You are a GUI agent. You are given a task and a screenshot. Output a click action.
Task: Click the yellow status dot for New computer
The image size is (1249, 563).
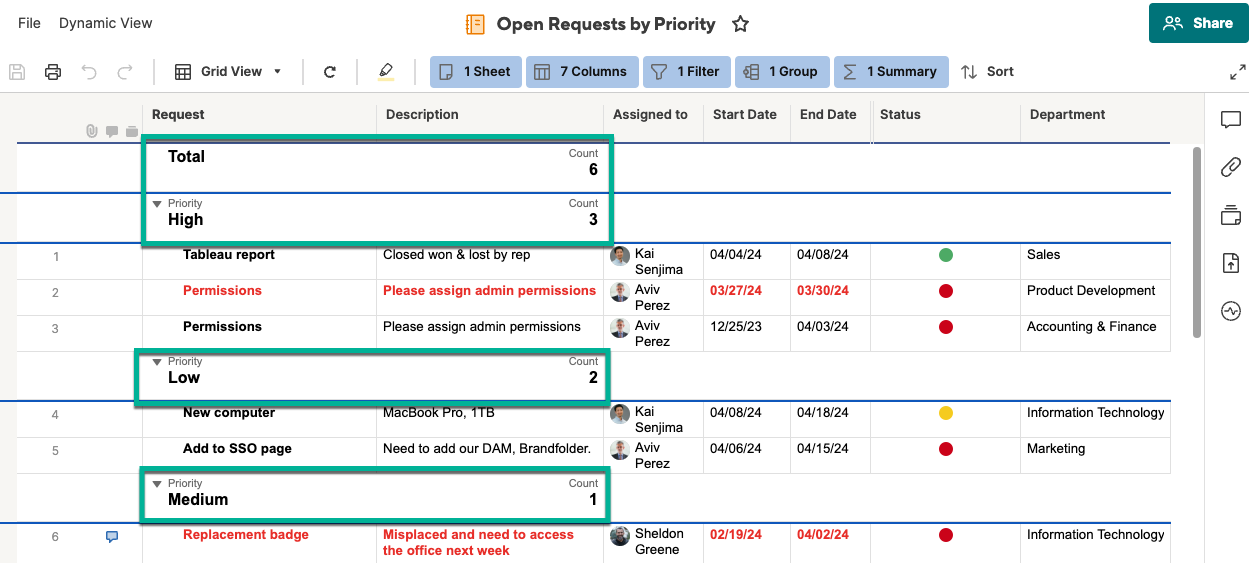(946, 413)
